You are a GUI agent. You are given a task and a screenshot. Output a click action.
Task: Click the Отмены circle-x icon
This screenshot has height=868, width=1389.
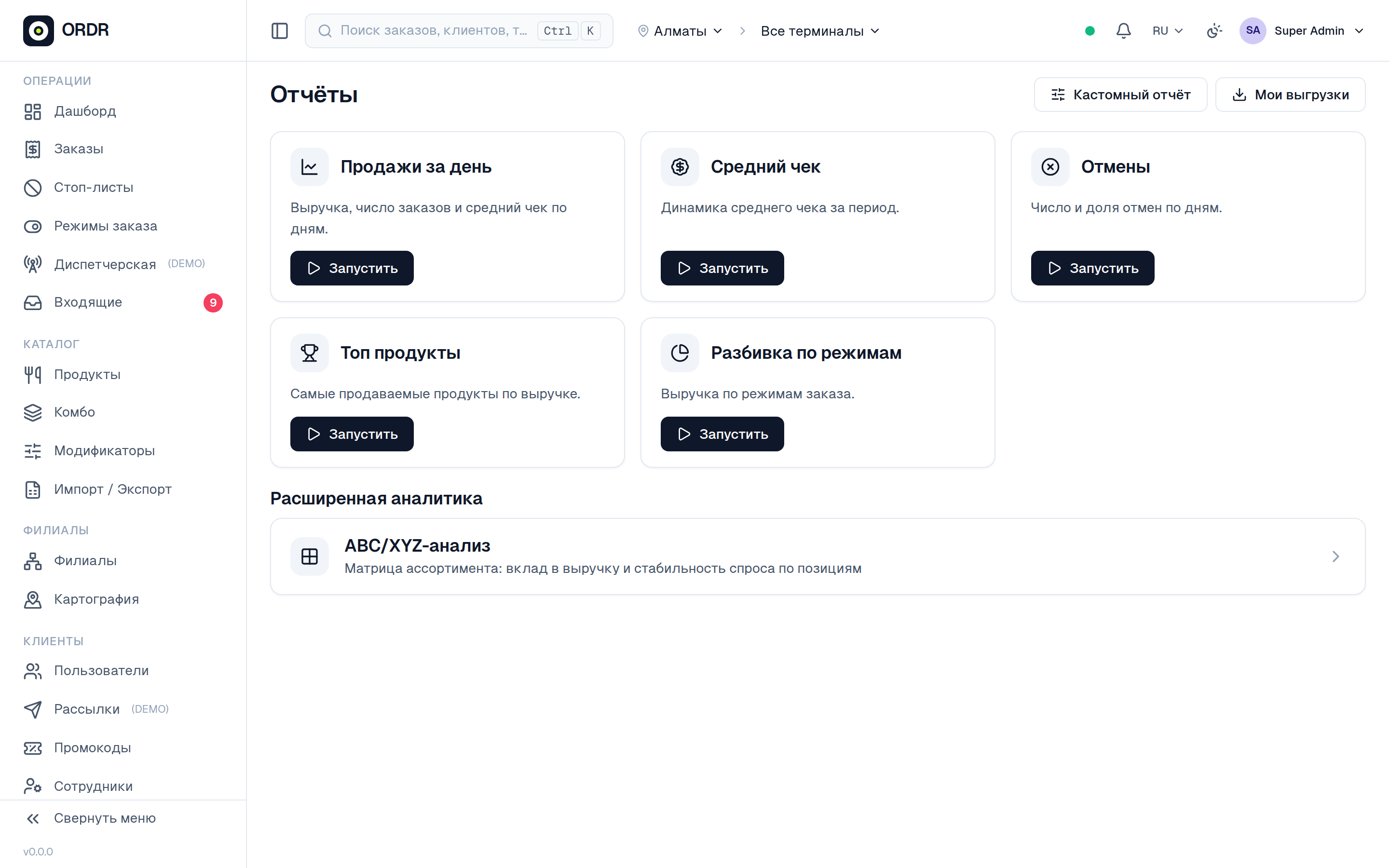tap(1050, 167)
